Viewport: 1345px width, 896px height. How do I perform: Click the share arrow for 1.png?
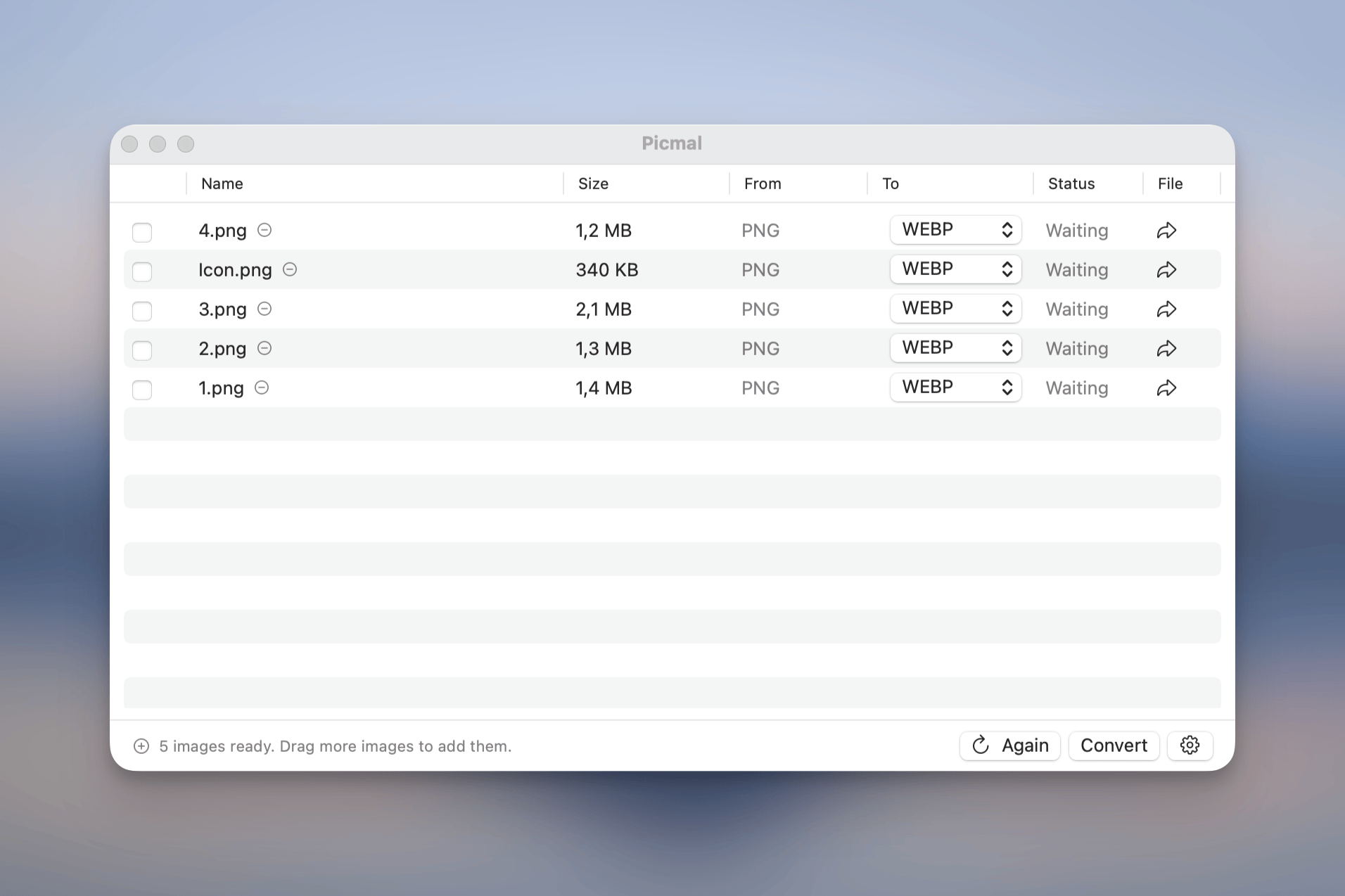pos(1166,388)
